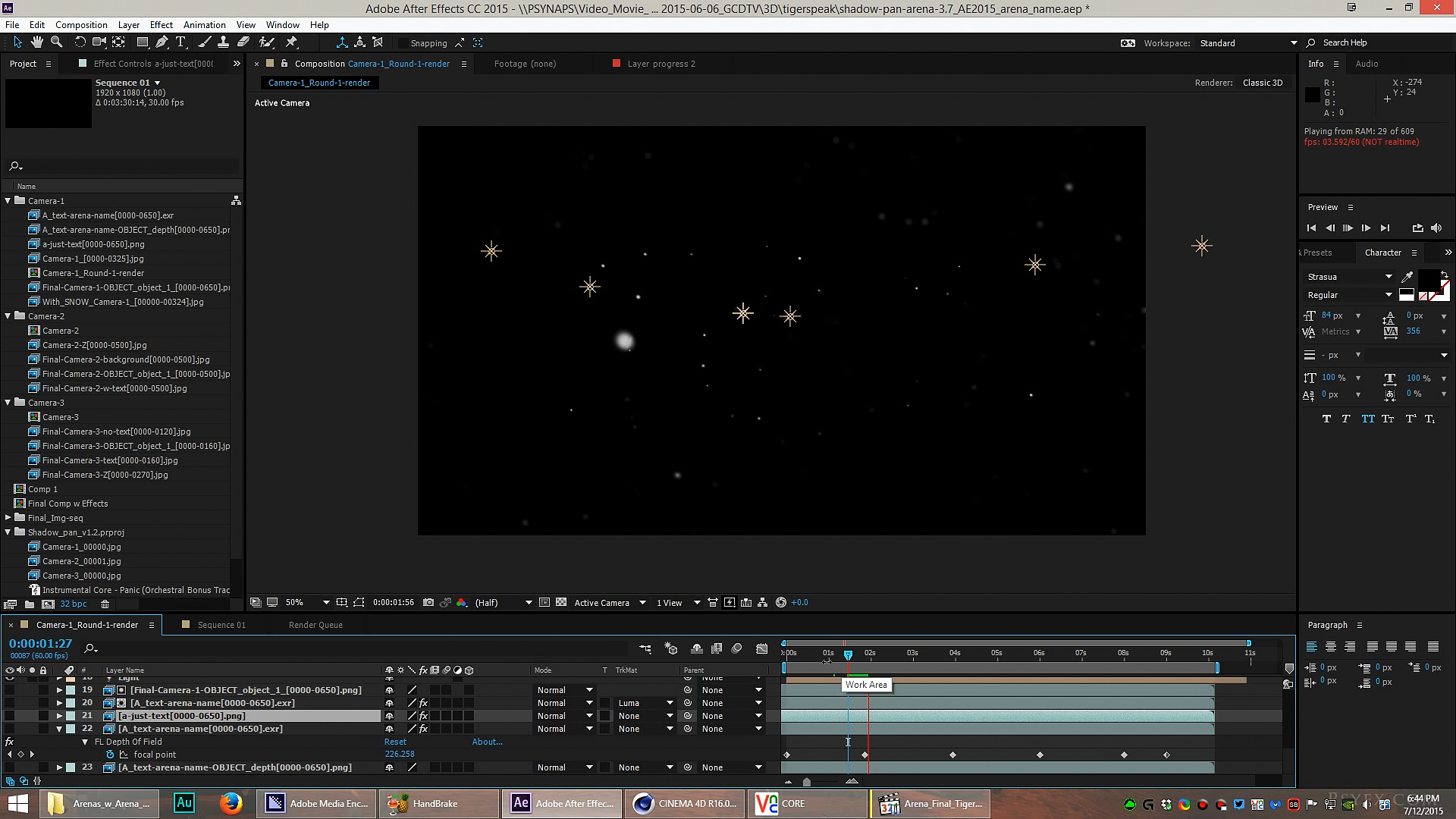
Task: Toggle visibility of layer 21 a-just-text
Action: [x=10, y=716]
